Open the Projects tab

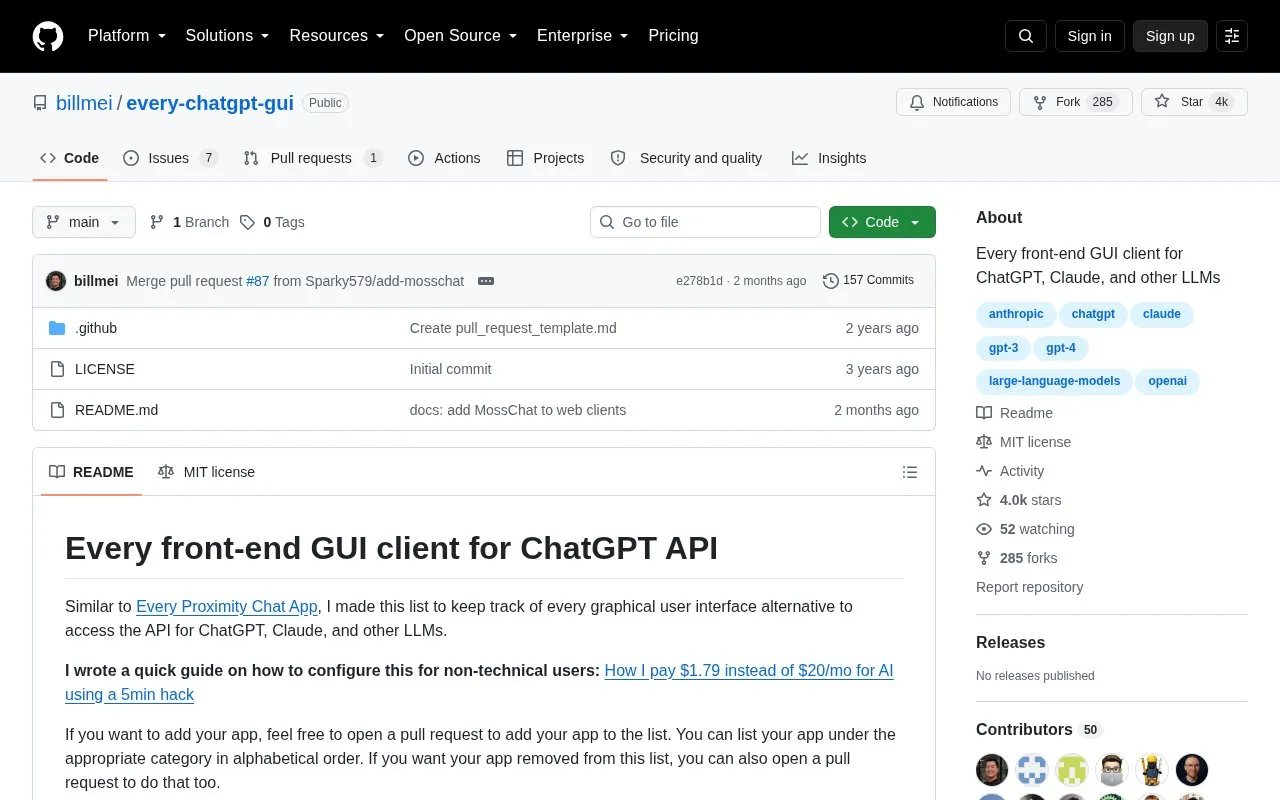[x=545, y=158]
